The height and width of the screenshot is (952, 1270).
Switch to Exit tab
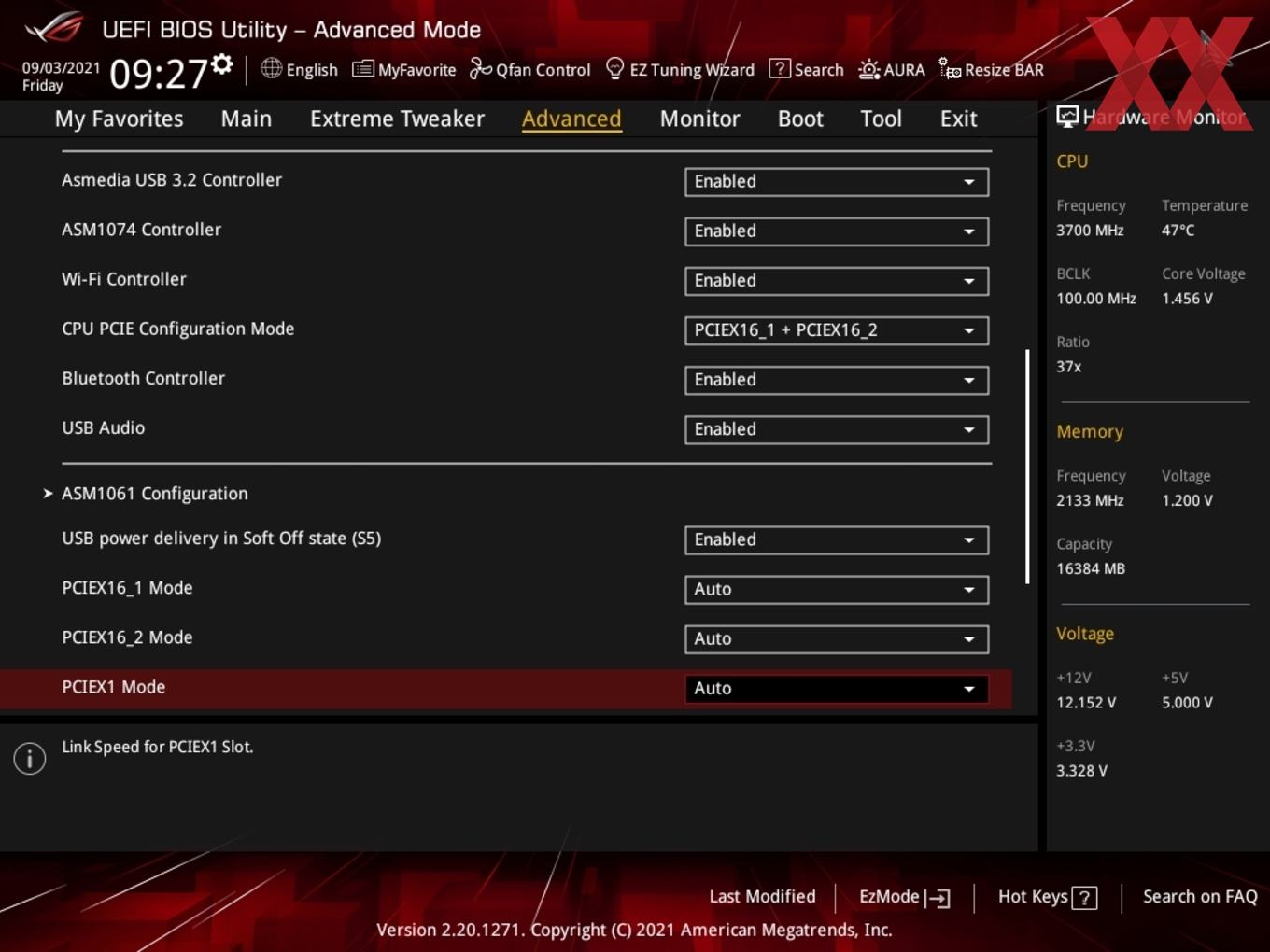tap(958, 119)
